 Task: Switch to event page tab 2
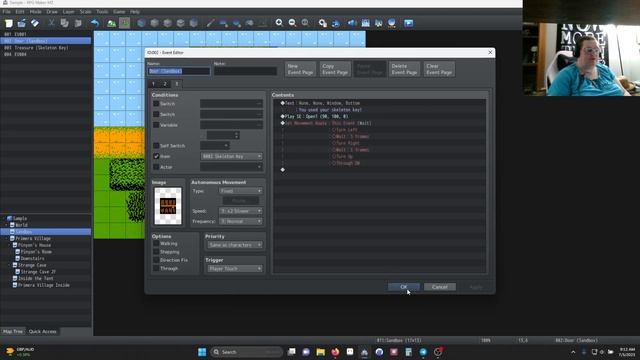pos(165,84)
